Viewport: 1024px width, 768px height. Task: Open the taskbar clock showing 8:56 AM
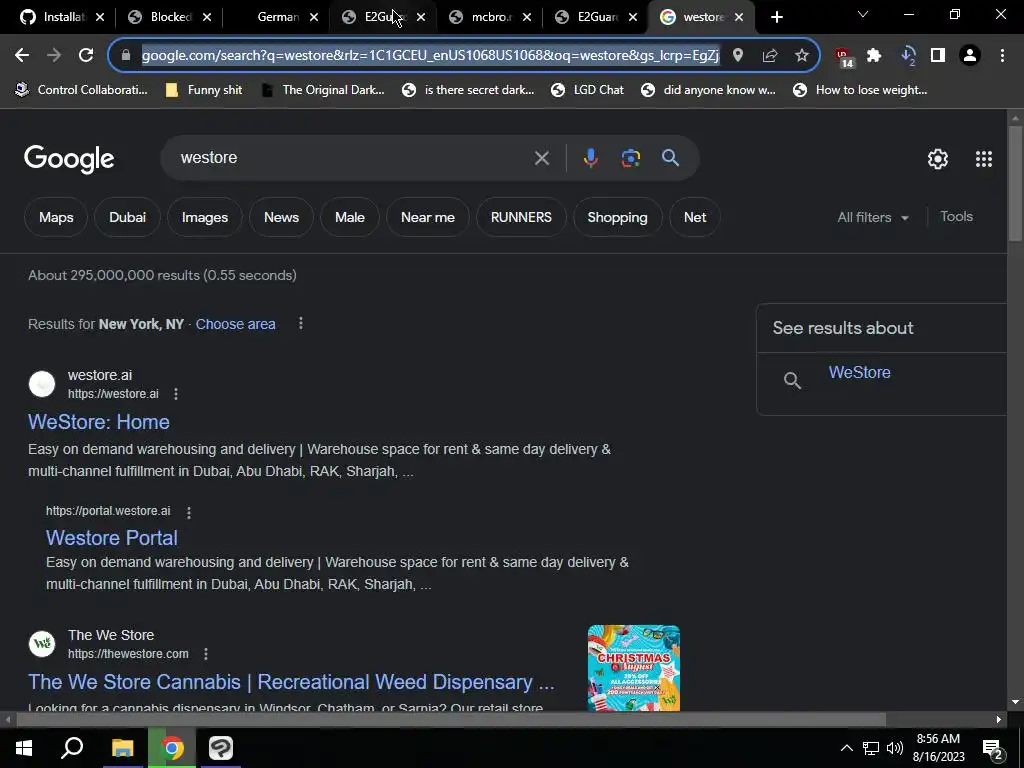pyautogui.click(x=938, y=748)
